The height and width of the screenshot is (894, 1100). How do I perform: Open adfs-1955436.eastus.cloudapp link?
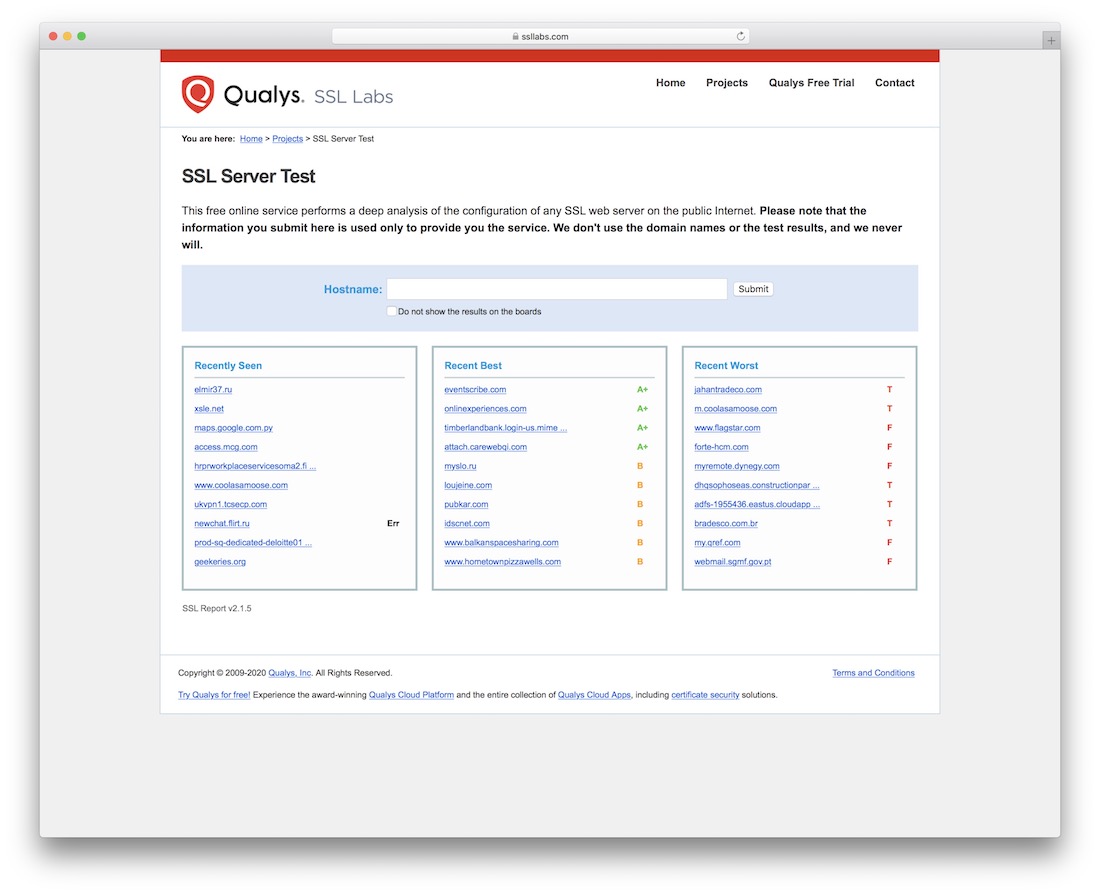click(757, 504)
